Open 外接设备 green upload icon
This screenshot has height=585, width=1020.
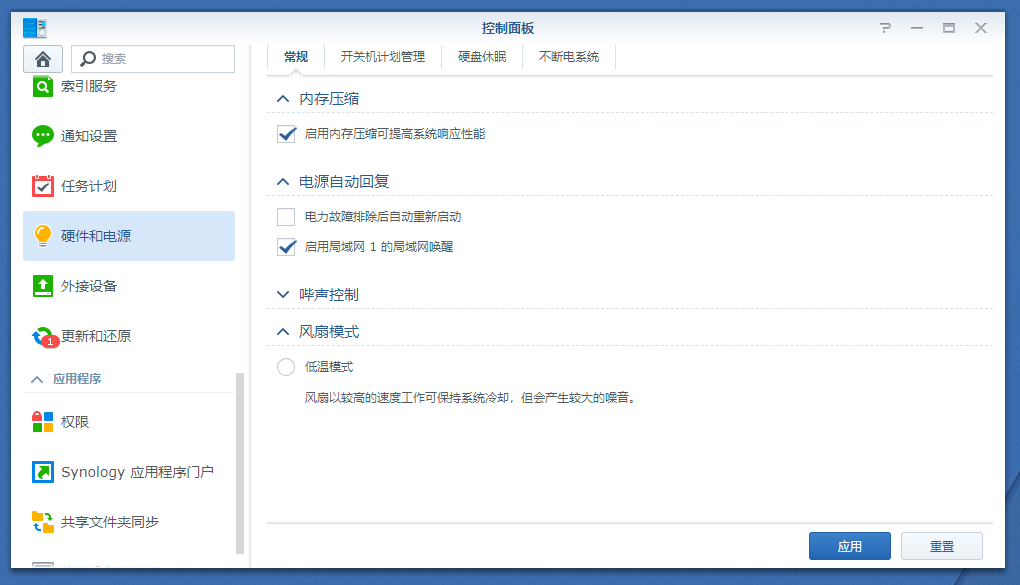43,286
